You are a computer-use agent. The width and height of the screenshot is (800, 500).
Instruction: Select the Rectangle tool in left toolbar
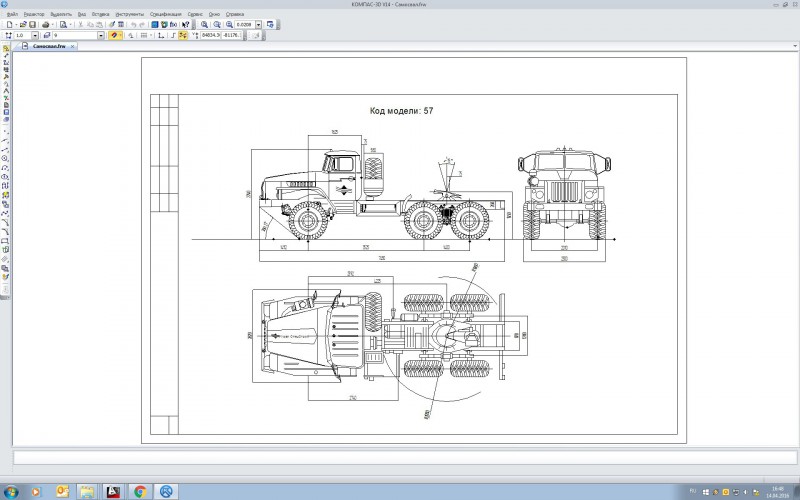pyautogui.click(x=5, y=240)
